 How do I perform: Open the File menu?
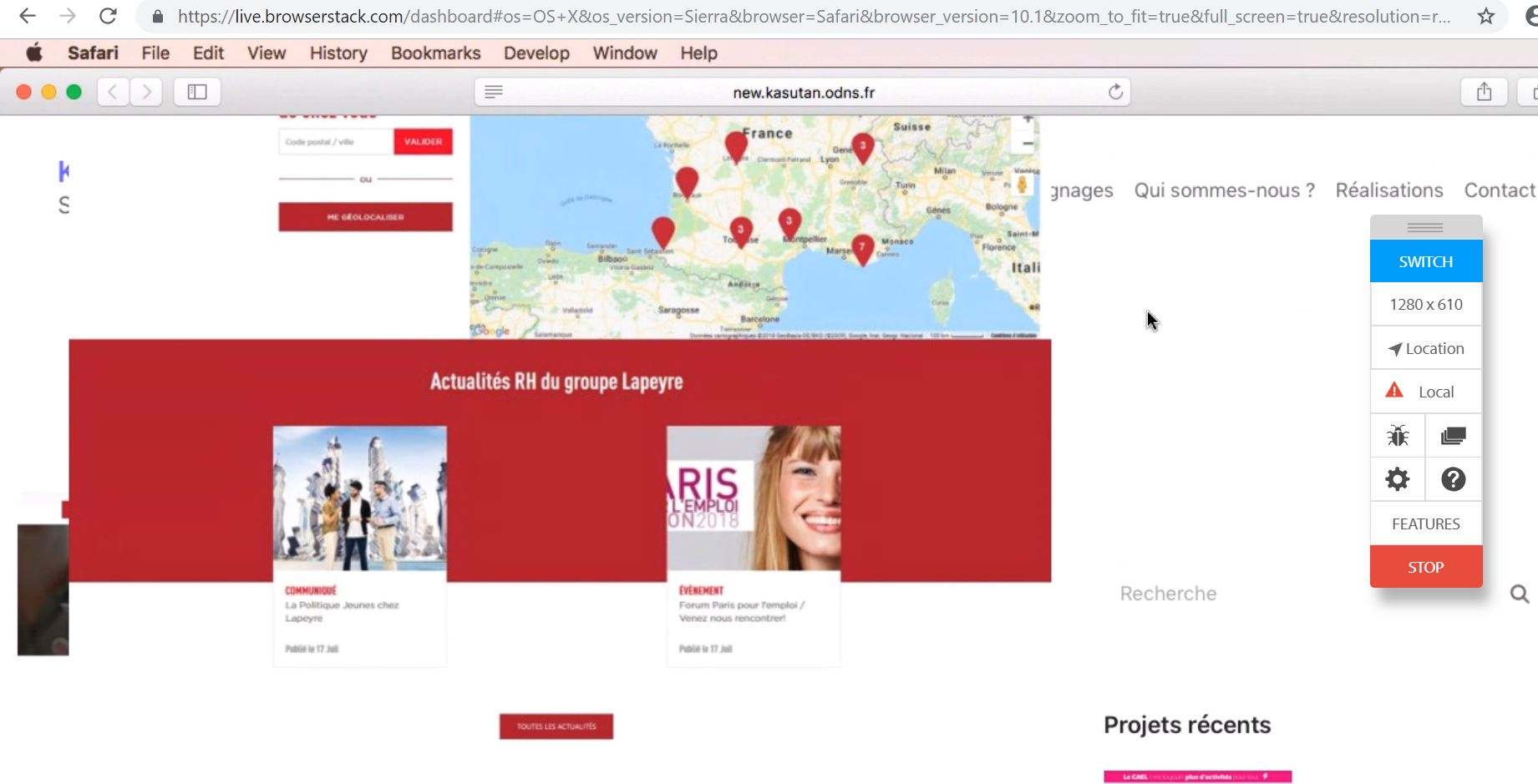pos(155,53)
